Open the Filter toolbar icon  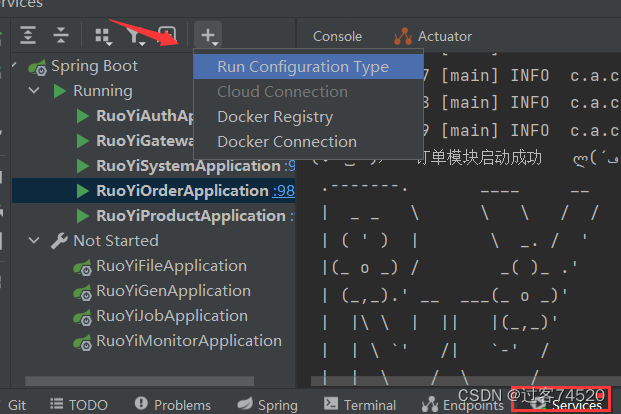(135, 36)
